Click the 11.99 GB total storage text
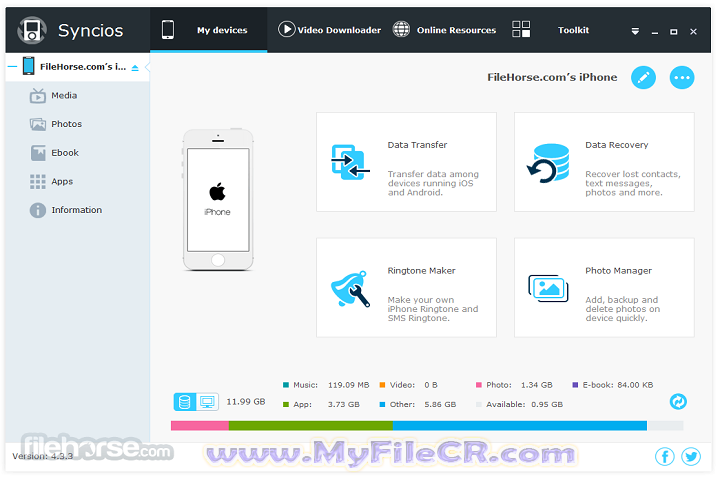Viewport: 720px width, 480px height. pyautogui.click(x=246, y=402)
